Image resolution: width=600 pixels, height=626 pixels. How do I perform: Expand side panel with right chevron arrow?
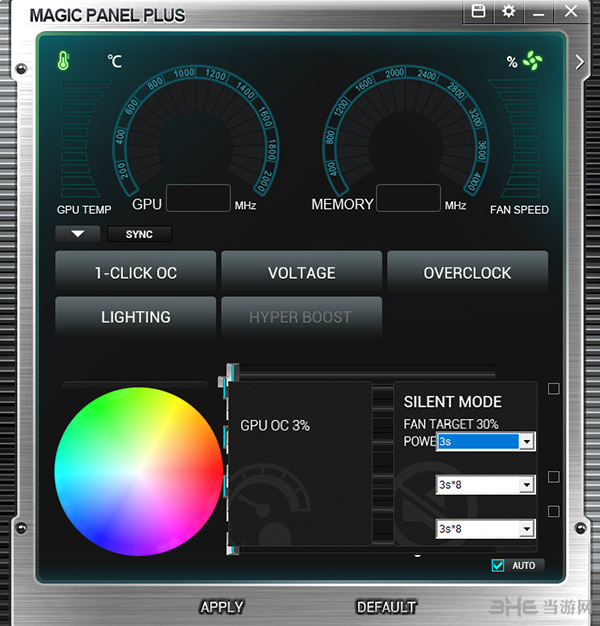[x=580, y=62]
